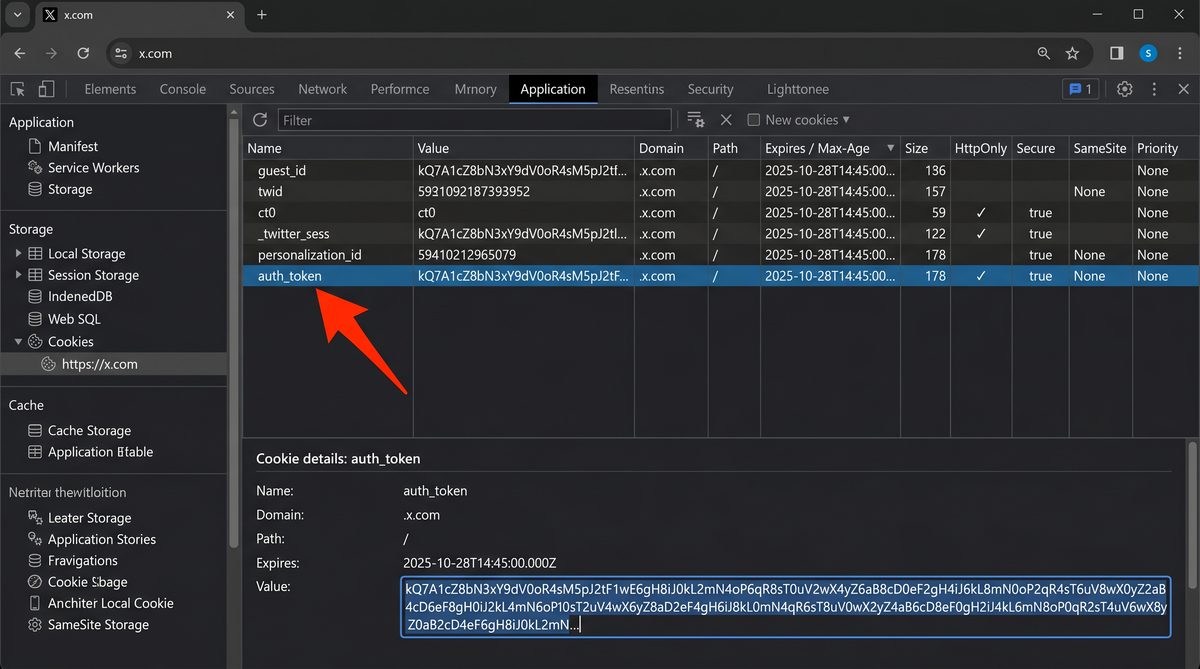Screen dimensions: 1200x669
Task: Select the twid cookie row
Action: (718, 191)
